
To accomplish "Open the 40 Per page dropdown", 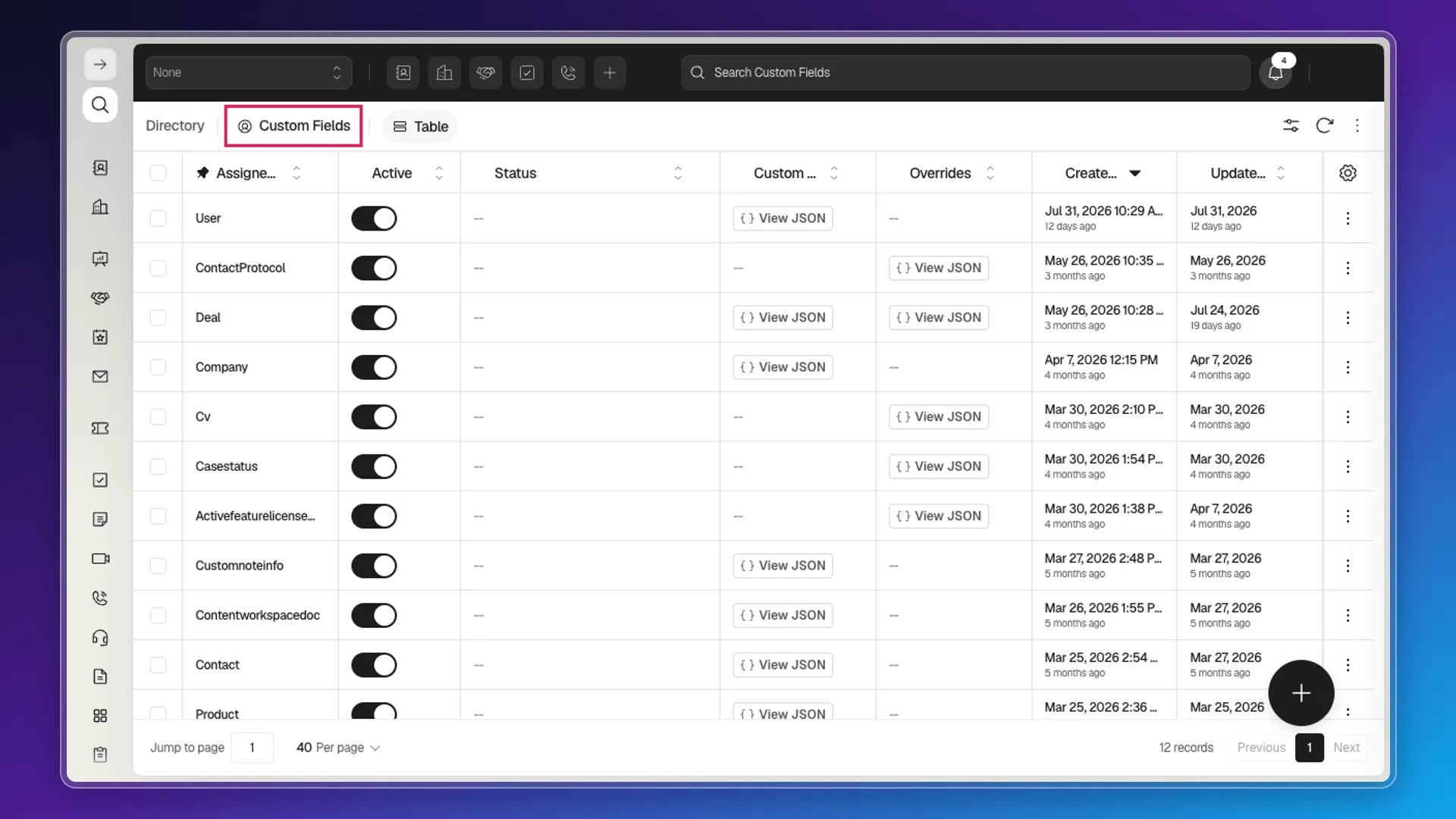I will tap(338, 748).
